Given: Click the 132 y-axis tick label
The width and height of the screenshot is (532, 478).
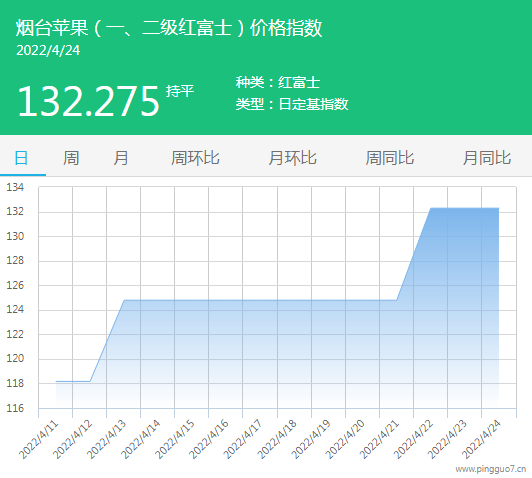Looking at the screenshot, I should 15,211.
